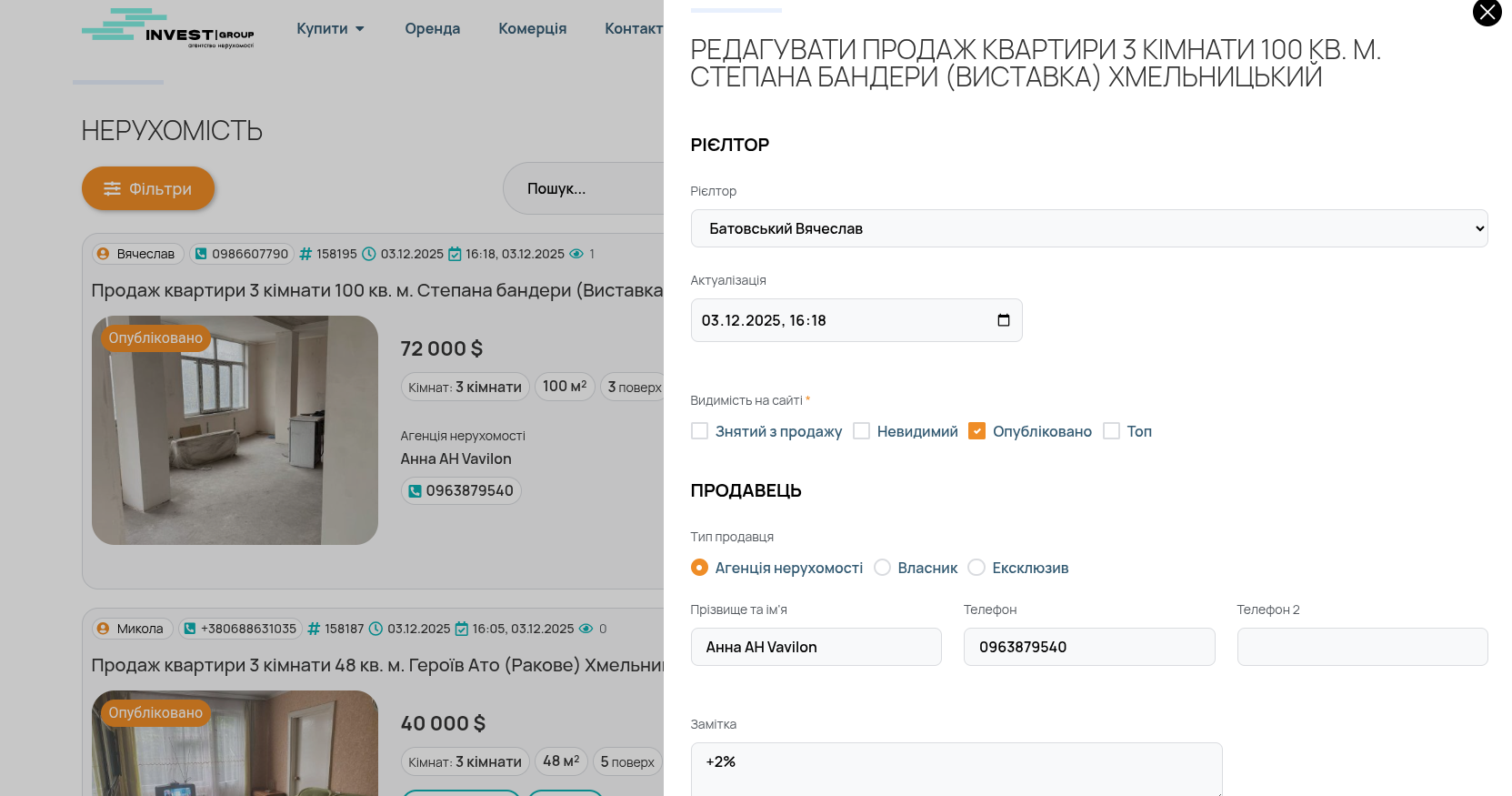Close the edit listing panel

[1487, 13]
